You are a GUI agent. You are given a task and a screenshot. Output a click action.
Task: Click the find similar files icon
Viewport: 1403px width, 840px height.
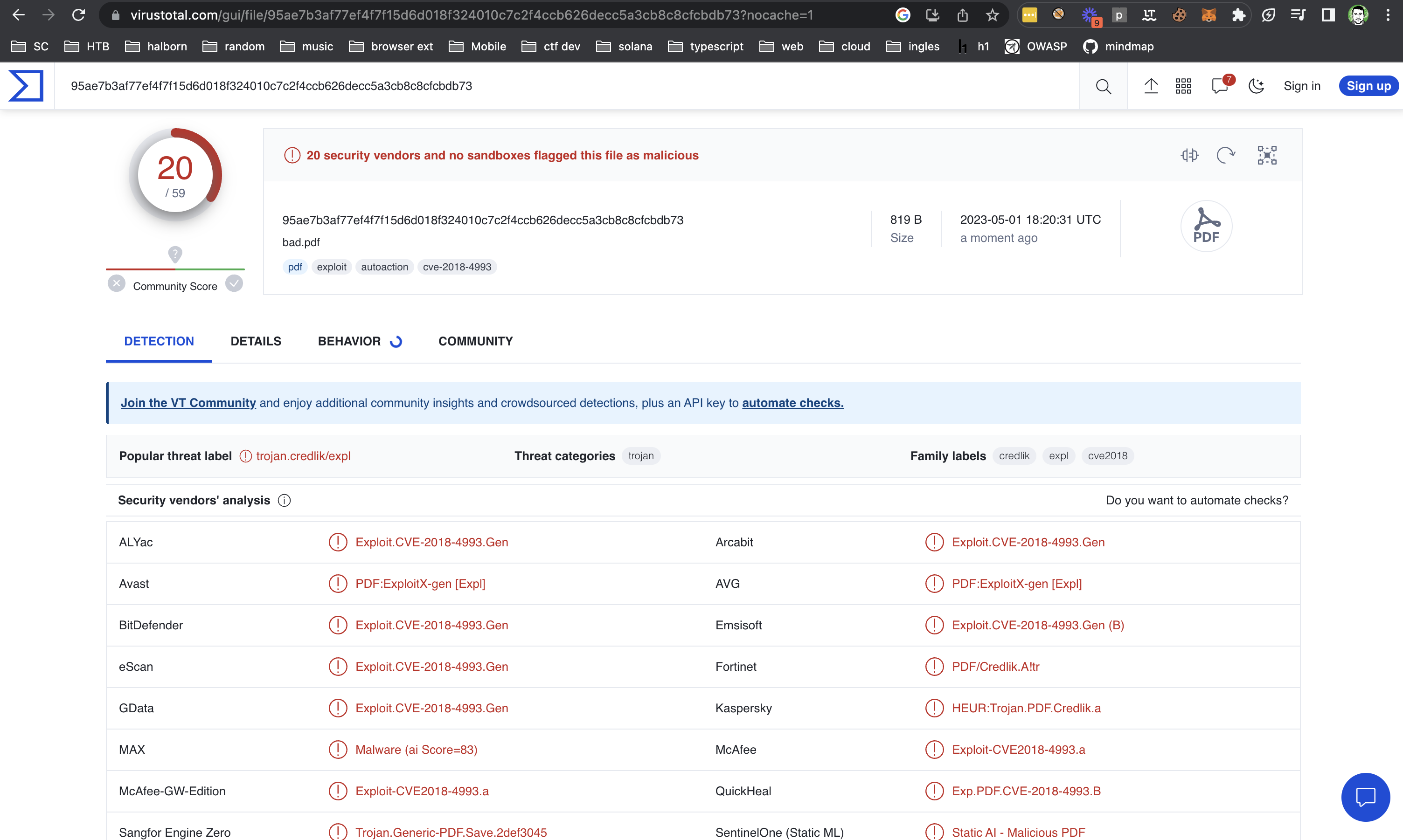(1189, 155)
